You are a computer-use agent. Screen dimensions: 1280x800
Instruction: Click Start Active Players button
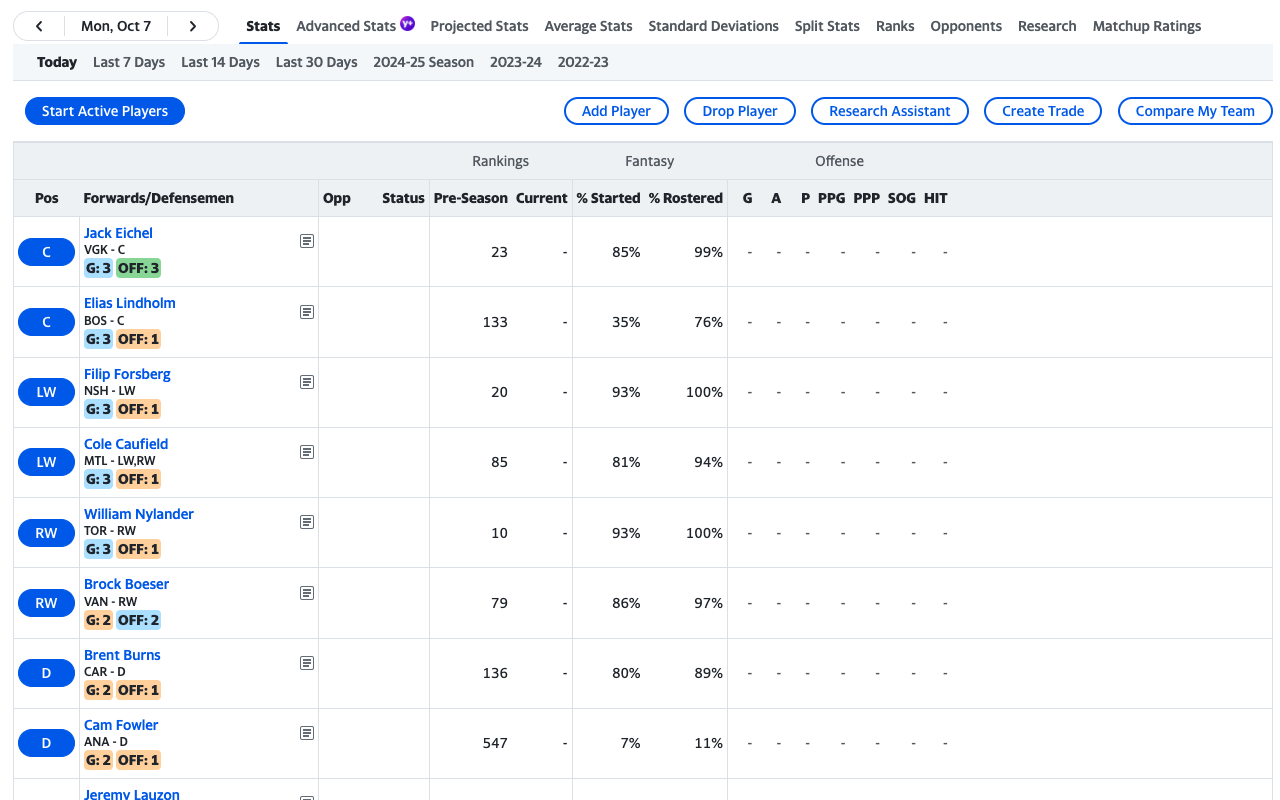[x=105, y=111]
